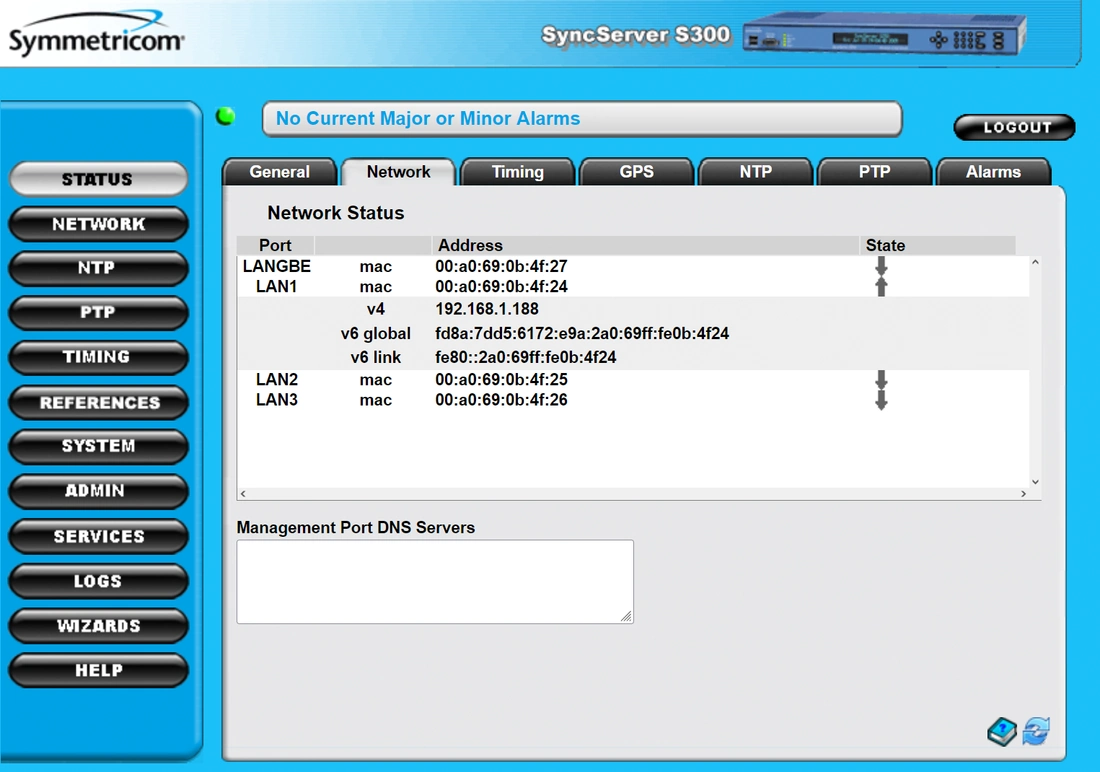The image size is (1100, 772).
Task: Click the network table scroll-left arrow
Action: pyautogui.click(x=243, y=493)
